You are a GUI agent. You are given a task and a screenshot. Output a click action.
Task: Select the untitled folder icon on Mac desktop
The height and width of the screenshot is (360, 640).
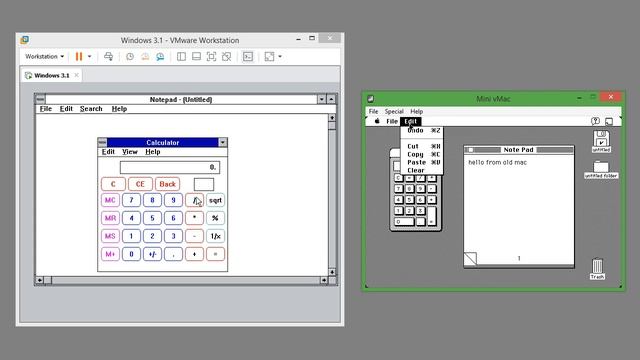coord(601,169)
